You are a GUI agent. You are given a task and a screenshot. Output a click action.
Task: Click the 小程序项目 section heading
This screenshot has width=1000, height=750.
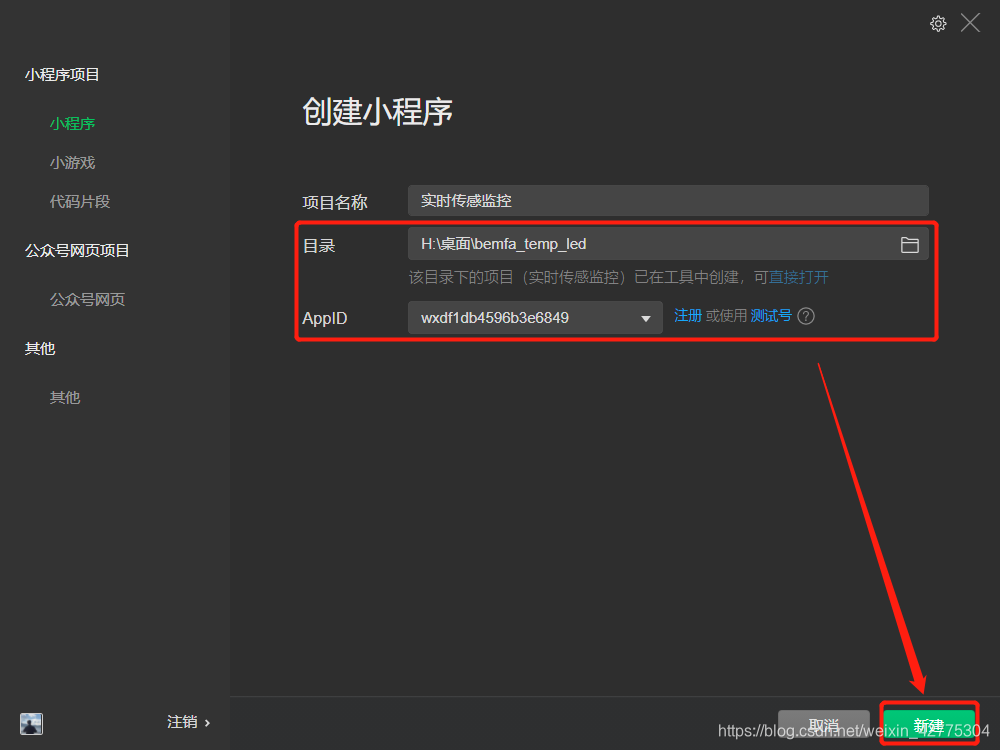(62, 75)
